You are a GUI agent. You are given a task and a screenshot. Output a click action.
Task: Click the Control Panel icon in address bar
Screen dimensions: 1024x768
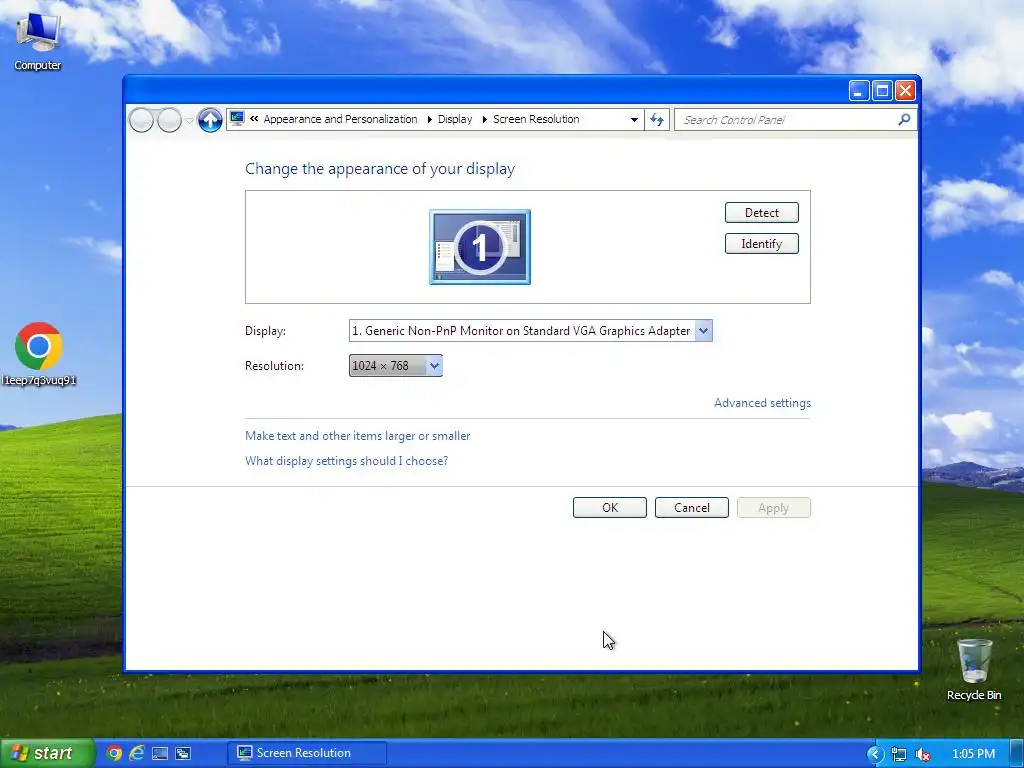237,119
